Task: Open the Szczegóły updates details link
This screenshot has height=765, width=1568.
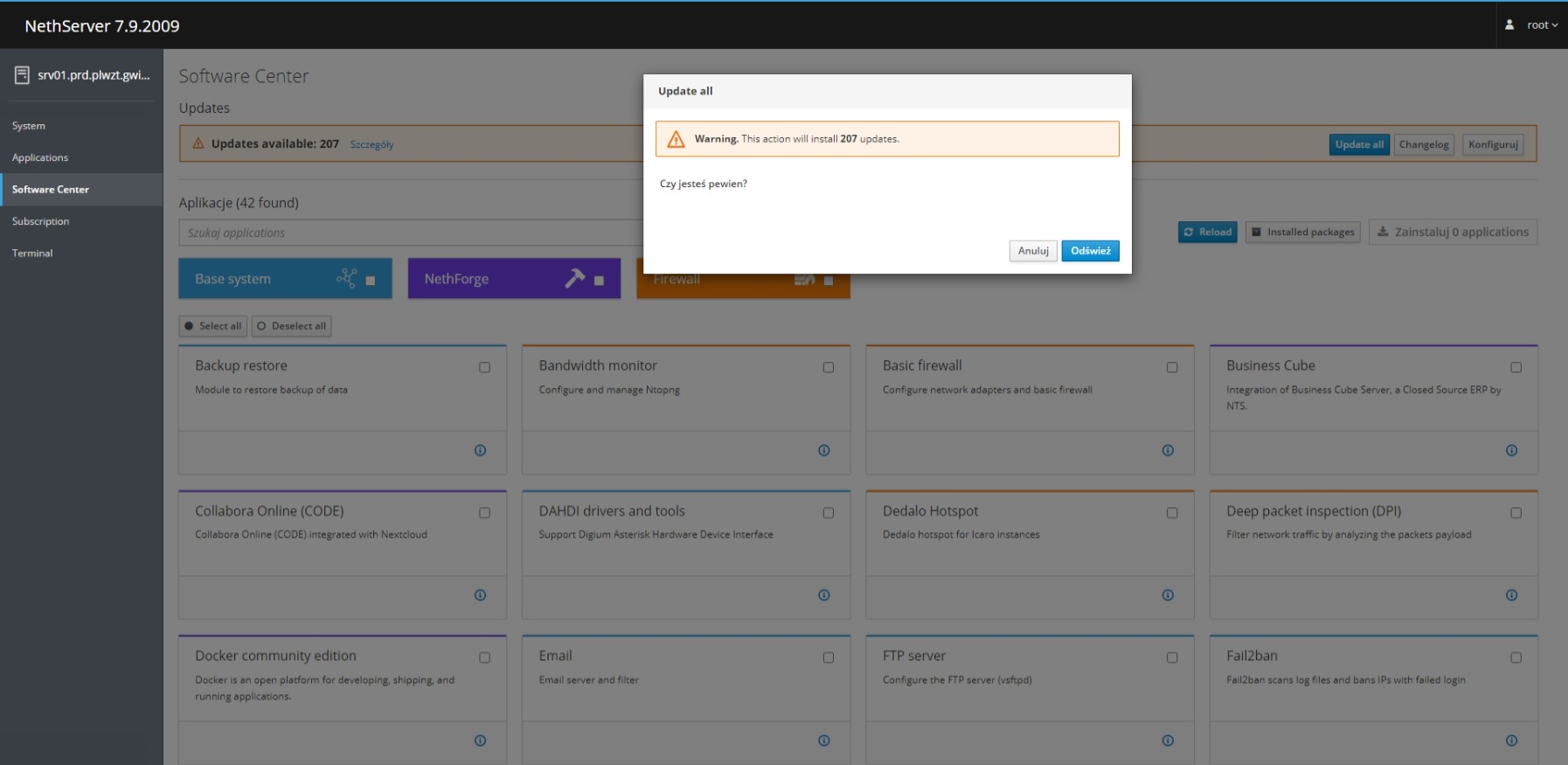Action: pyautogui.click(x=371, y=145)
